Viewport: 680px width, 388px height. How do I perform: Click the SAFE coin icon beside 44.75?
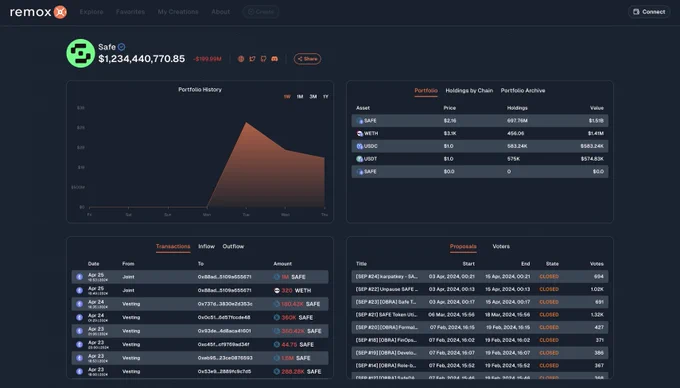[277, 345]
